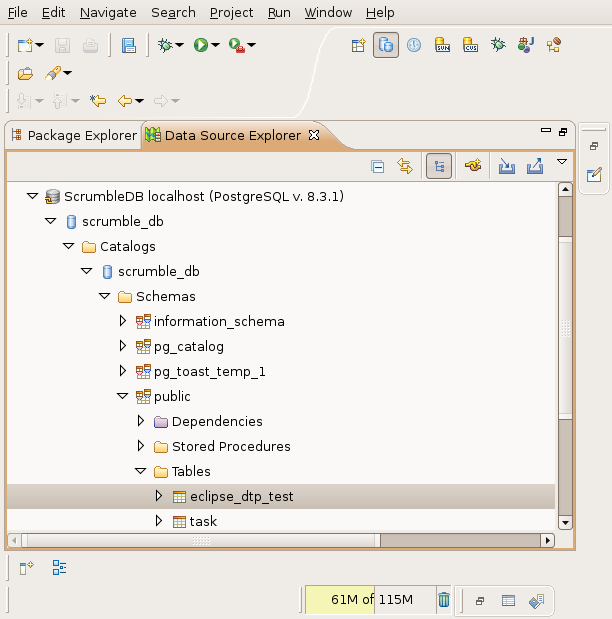This screenshot has height=619, width=612.
Task: Click the External Tools run icon
Action: (237, 45)
